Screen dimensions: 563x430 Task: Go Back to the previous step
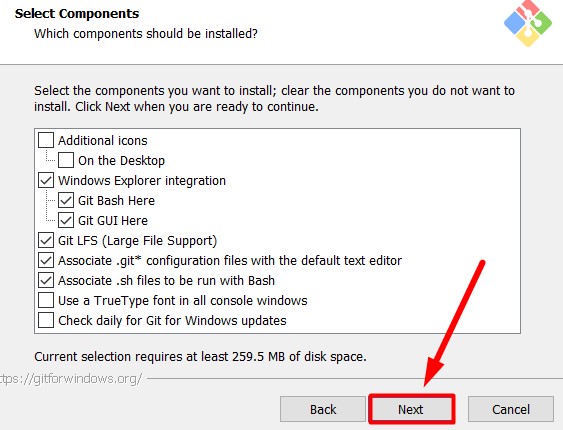323,409
